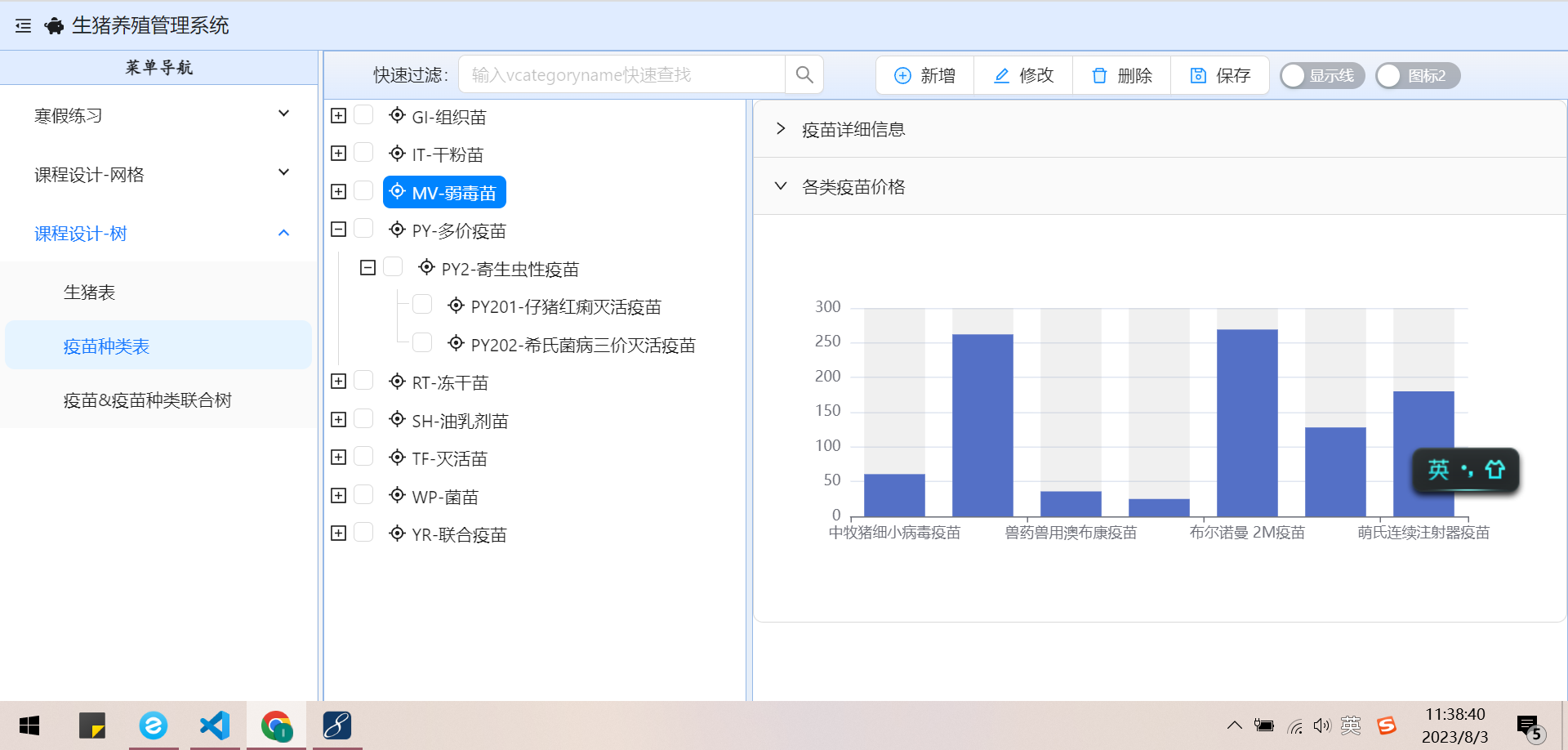Check the box for GI-组织苗

363,115
